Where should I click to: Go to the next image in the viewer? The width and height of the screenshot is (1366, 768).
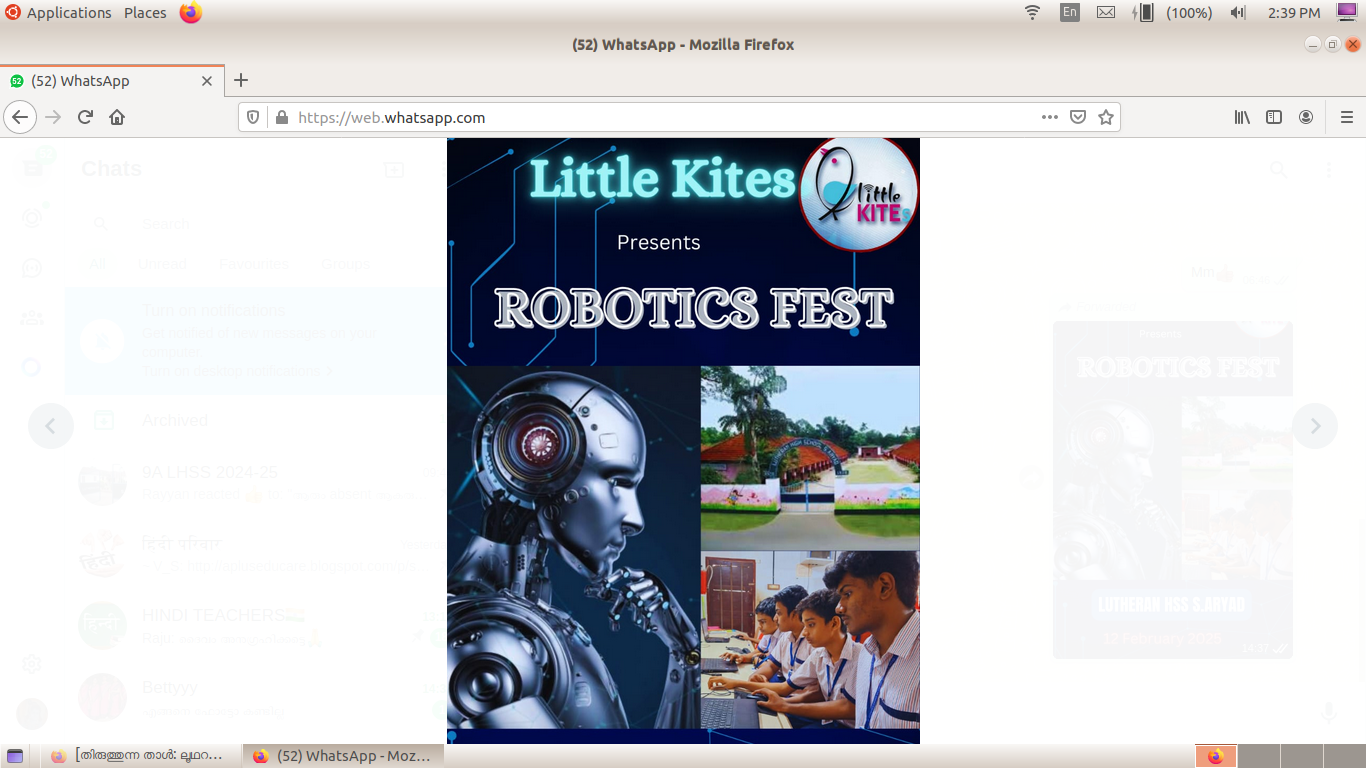pyautogui.click(x=1315, y=426)
